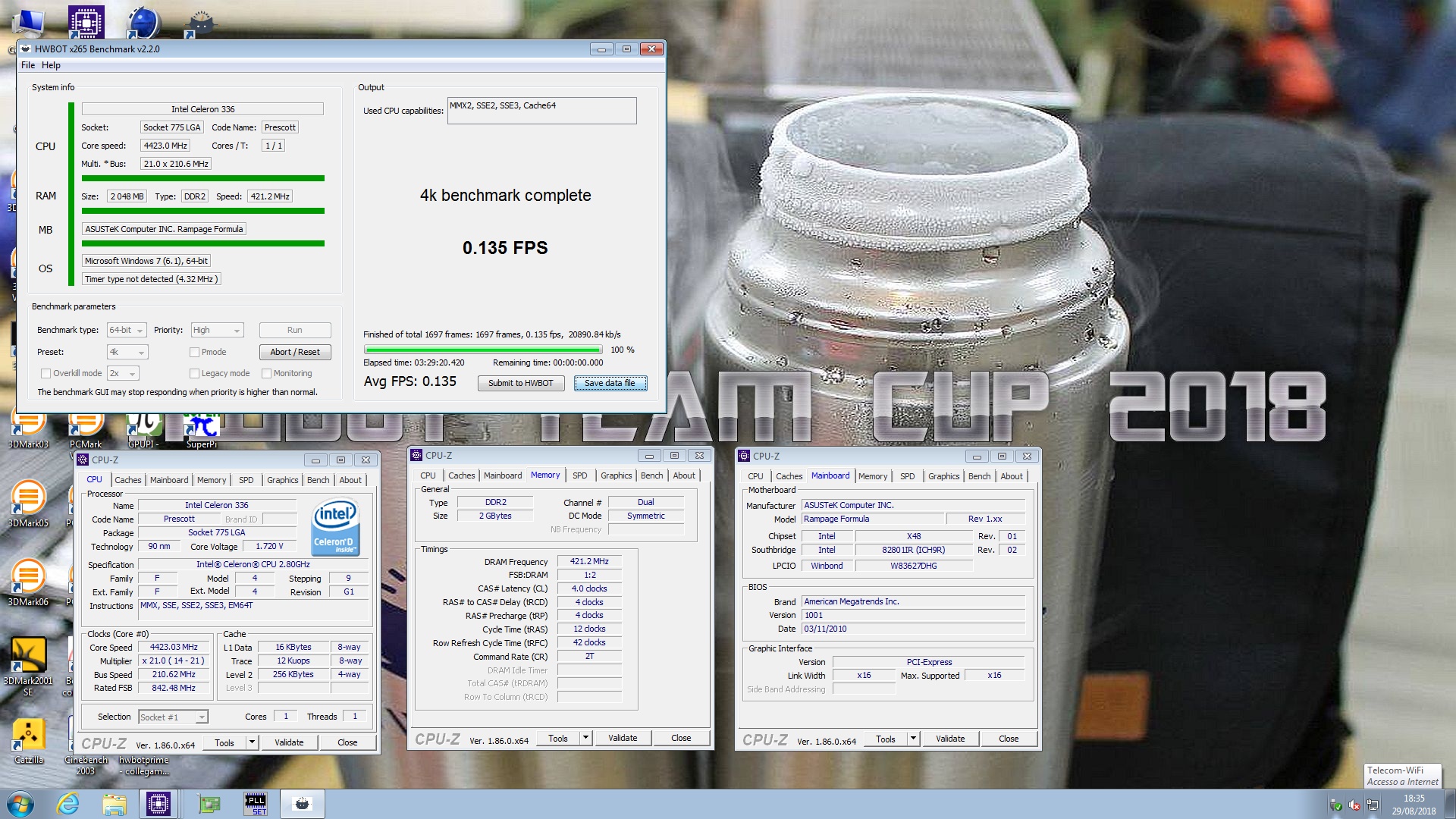This screenshot has width=1456, height=819.
Task: Click the Telecom-WiFi network tooltip
Action: click(1402, 776)
